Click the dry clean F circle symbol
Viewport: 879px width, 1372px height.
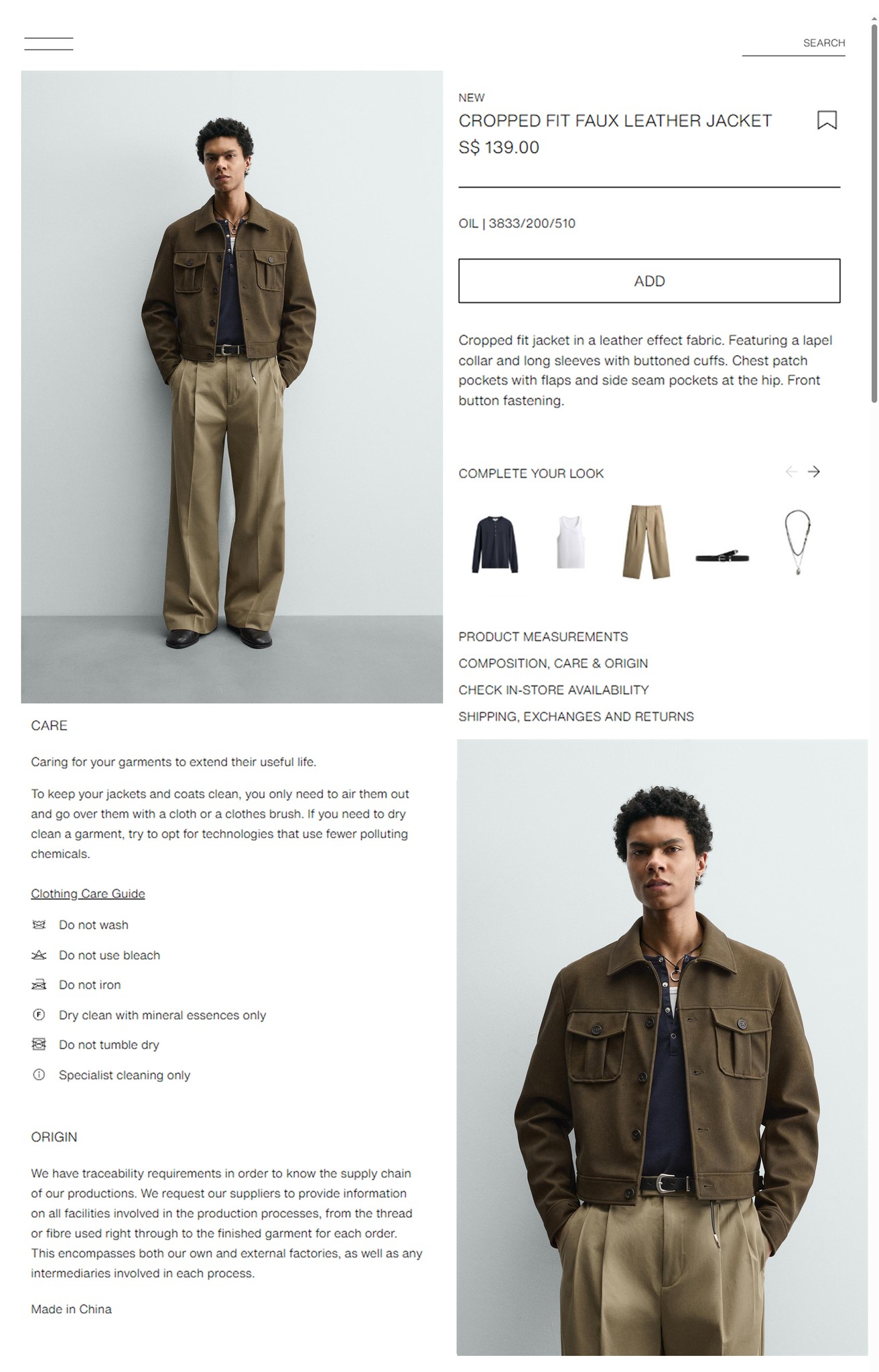tap(39, 1014)
